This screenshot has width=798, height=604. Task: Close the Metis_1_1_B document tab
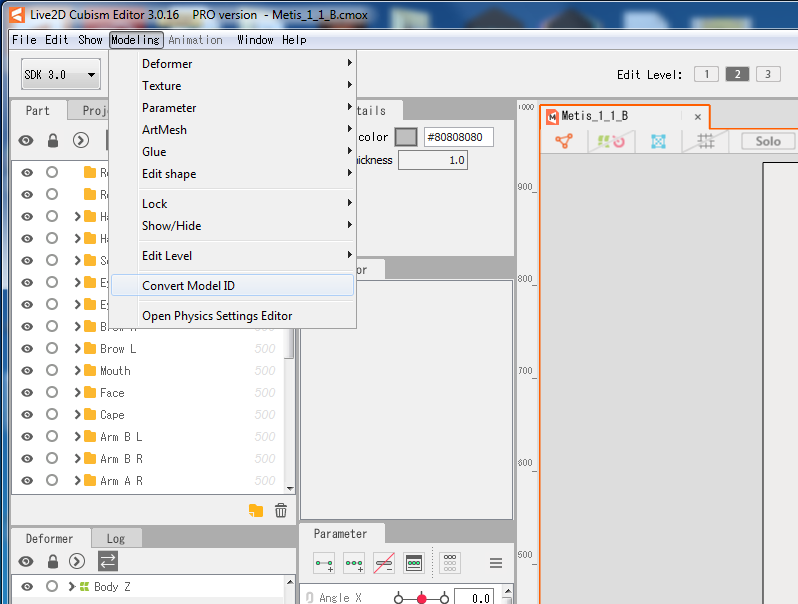point(698,117)
